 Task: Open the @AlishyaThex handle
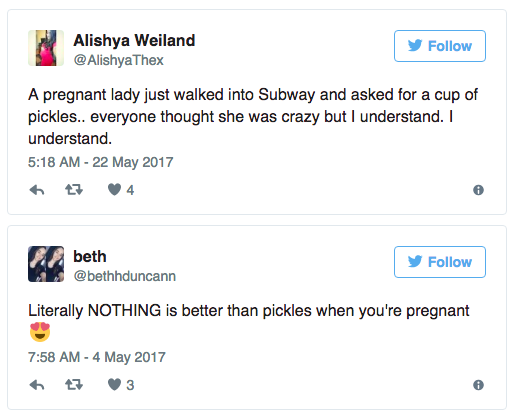coord(119,60)
